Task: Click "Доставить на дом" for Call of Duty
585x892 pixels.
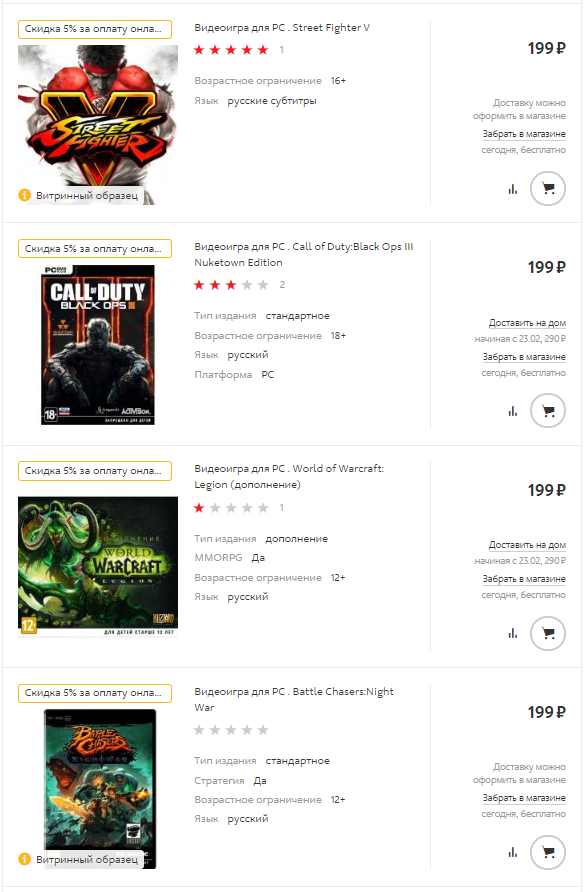Action: pos(527,323)
